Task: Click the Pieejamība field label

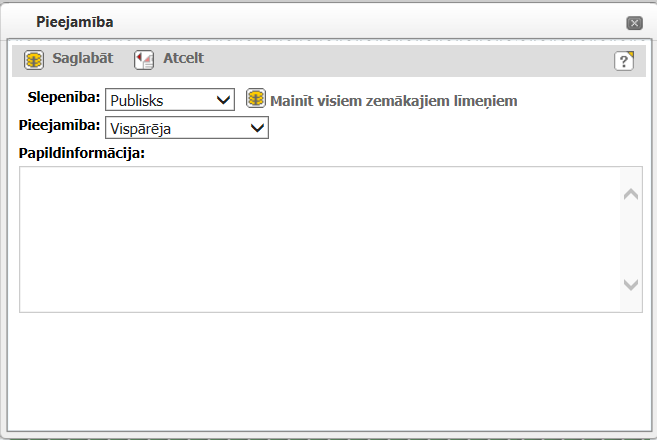Action: click(59, 125)
